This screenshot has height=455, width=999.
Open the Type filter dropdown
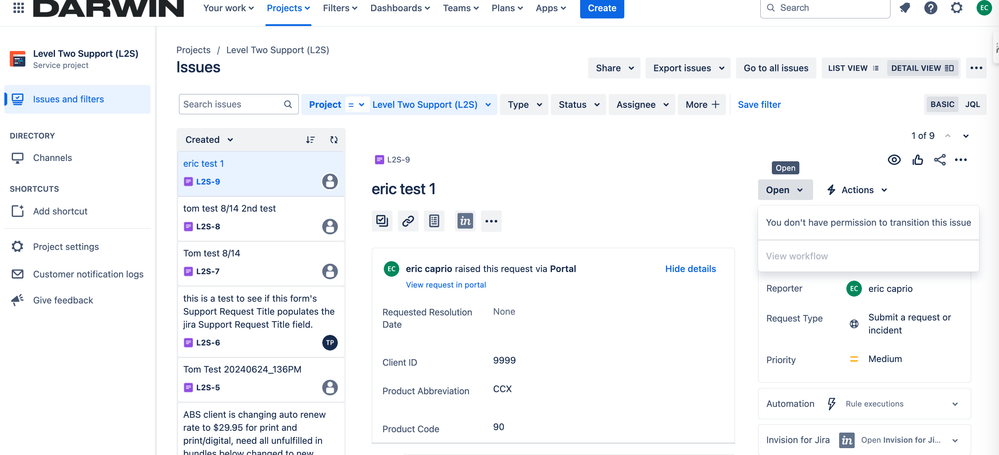[x=524, y=105]
